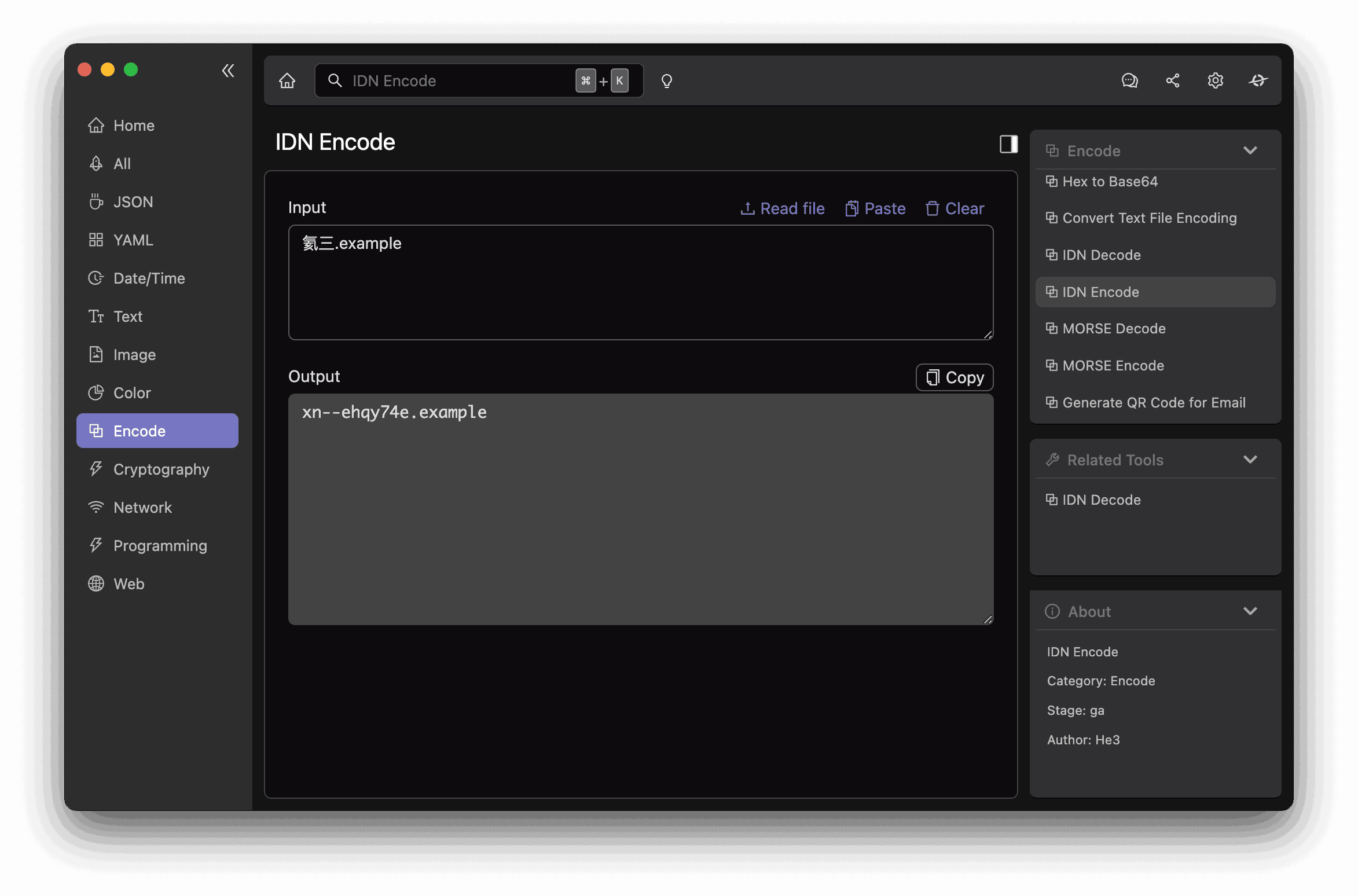Click the Network wifi icon in sidebar

pyautogui.click(x=96, y=508)
